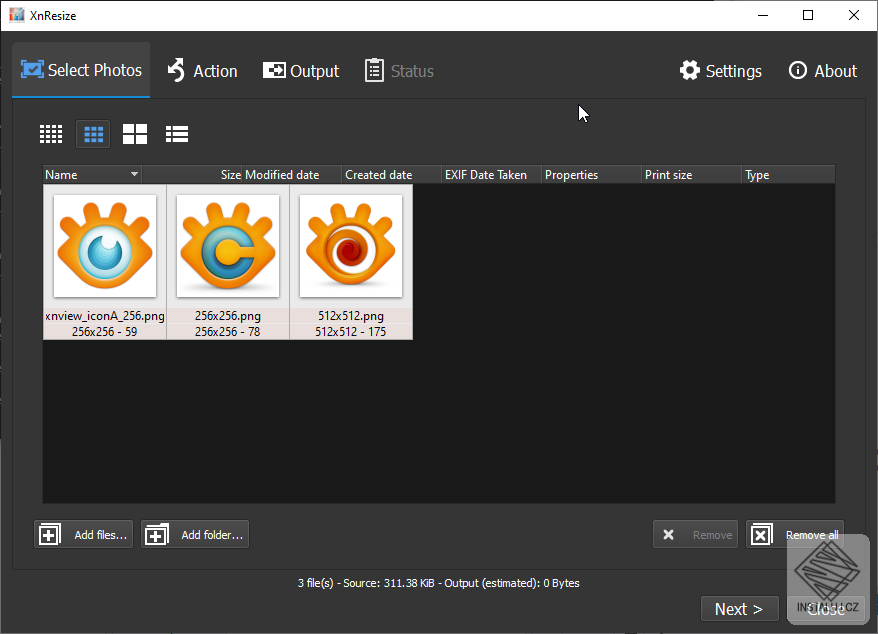Click the '256x256 - 78' label
The image size is (878, 634).
point(227,332)
